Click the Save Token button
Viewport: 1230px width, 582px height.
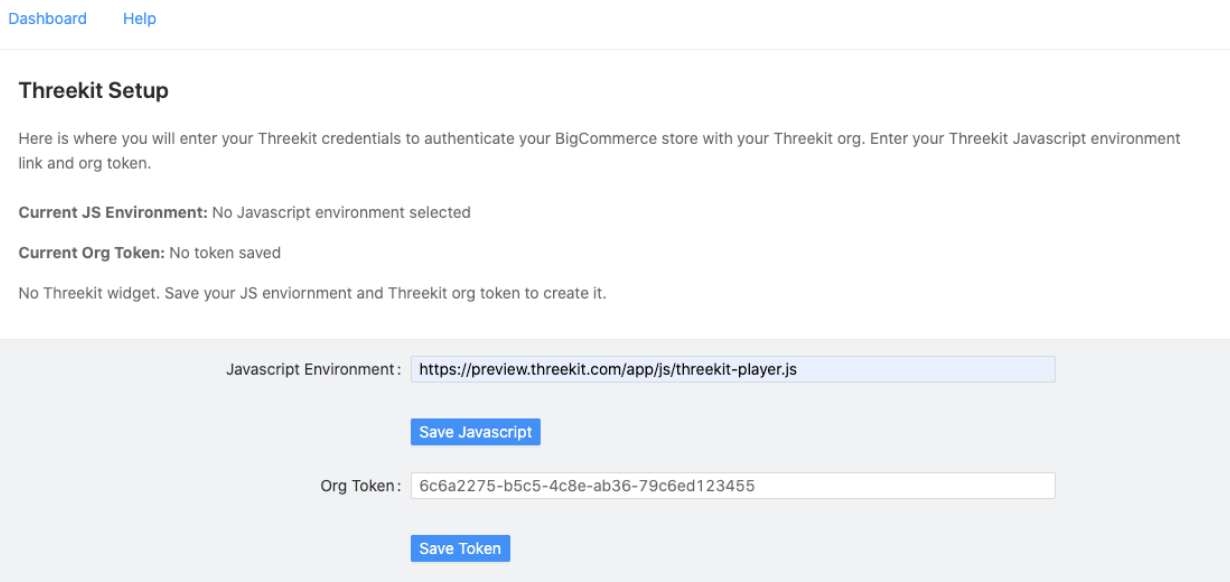(x=460, y=548)
